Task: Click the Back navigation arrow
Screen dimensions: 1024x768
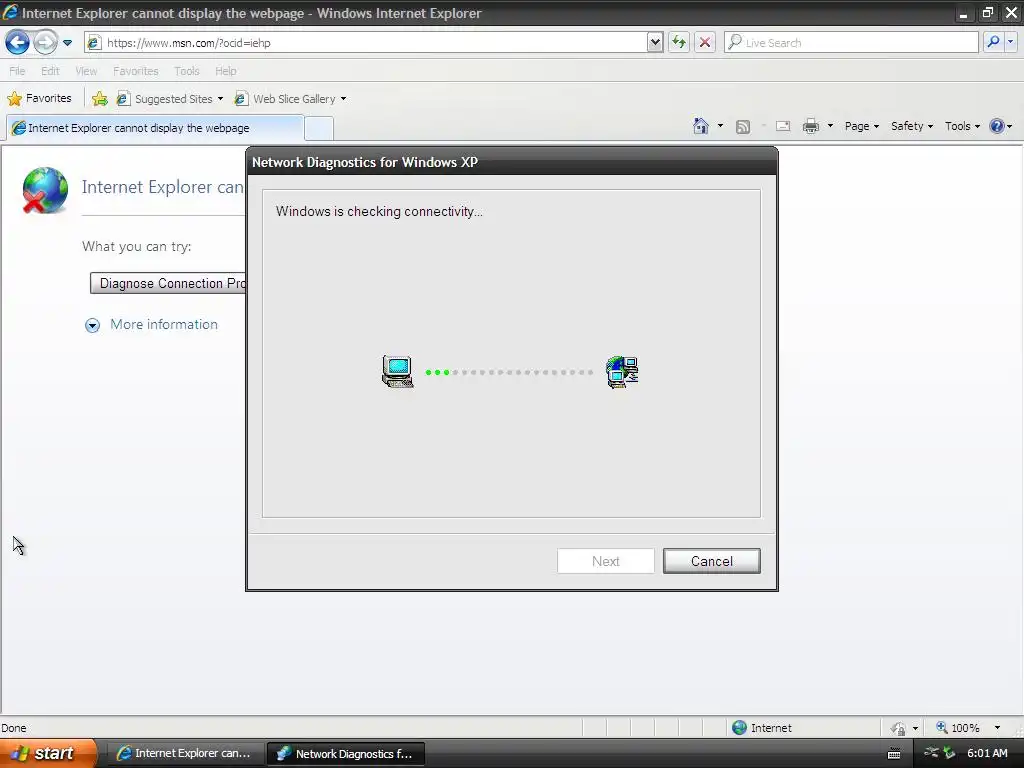Action: (18, 43)
